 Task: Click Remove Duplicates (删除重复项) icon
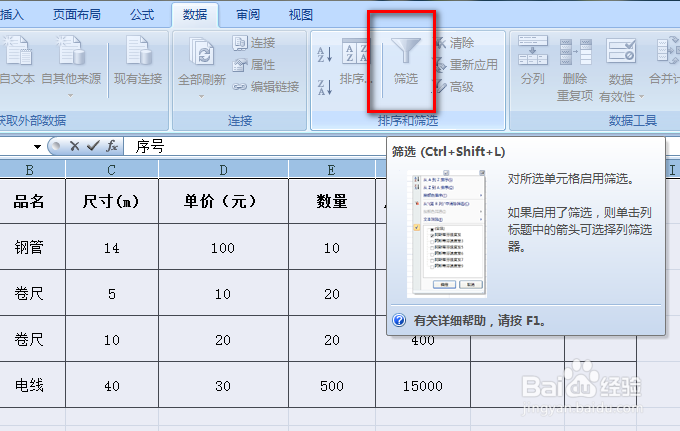click(x=575, y=52)
